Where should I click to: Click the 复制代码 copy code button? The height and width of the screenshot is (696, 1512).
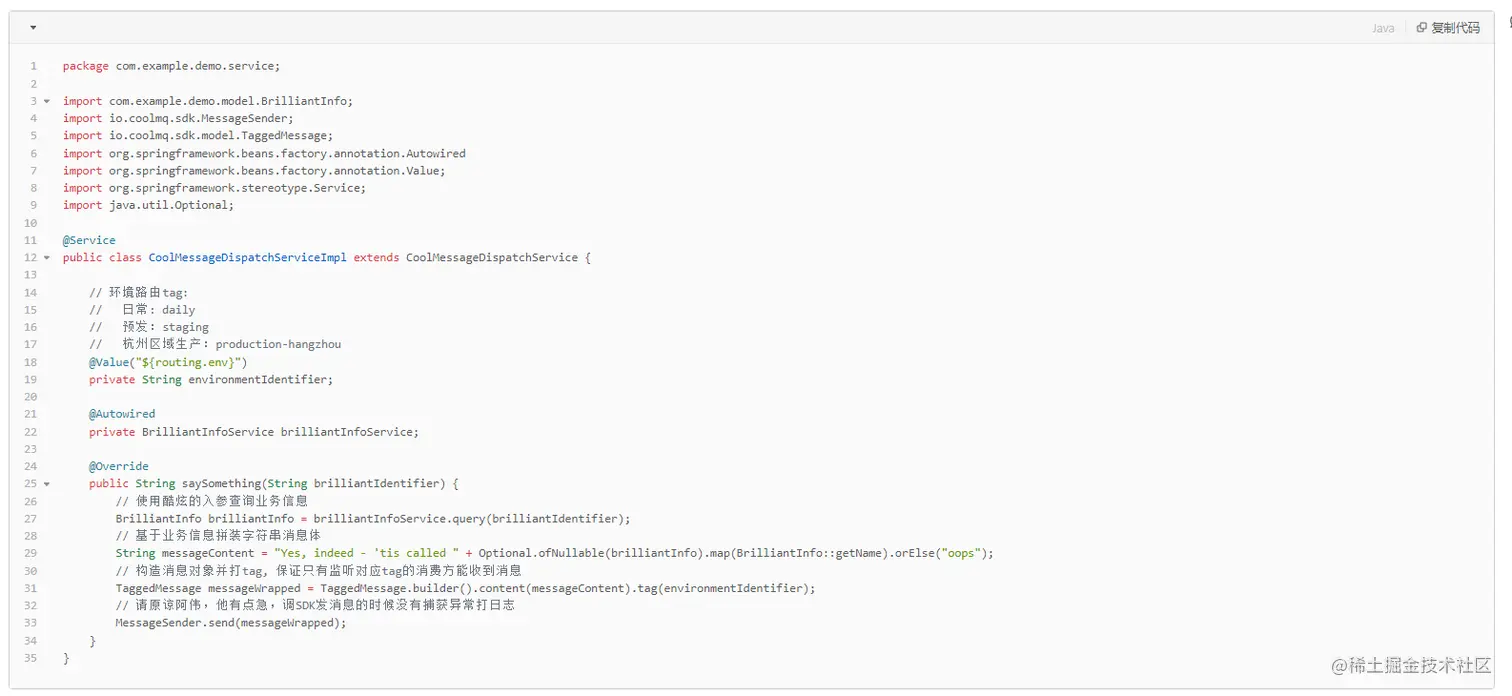1448,28
